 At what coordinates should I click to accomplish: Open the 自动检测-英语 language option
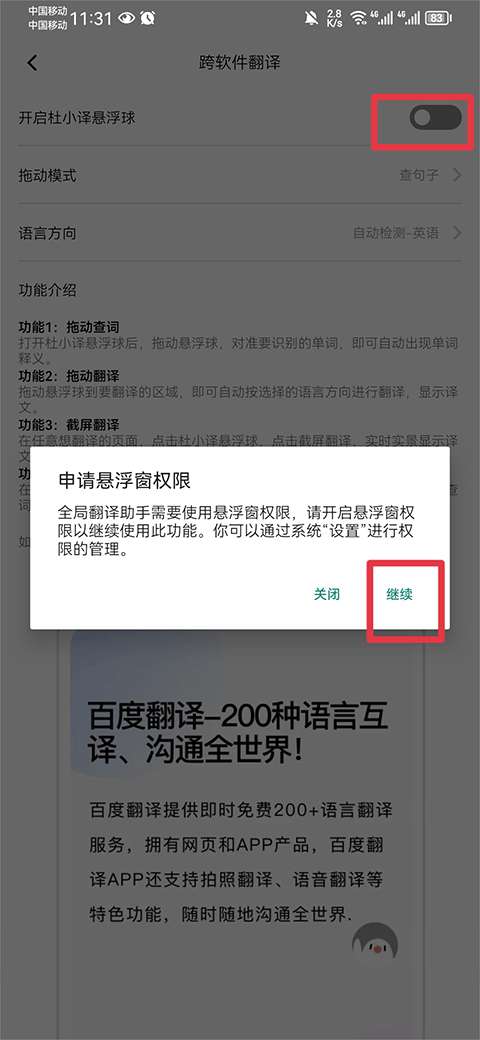point(396,233)
